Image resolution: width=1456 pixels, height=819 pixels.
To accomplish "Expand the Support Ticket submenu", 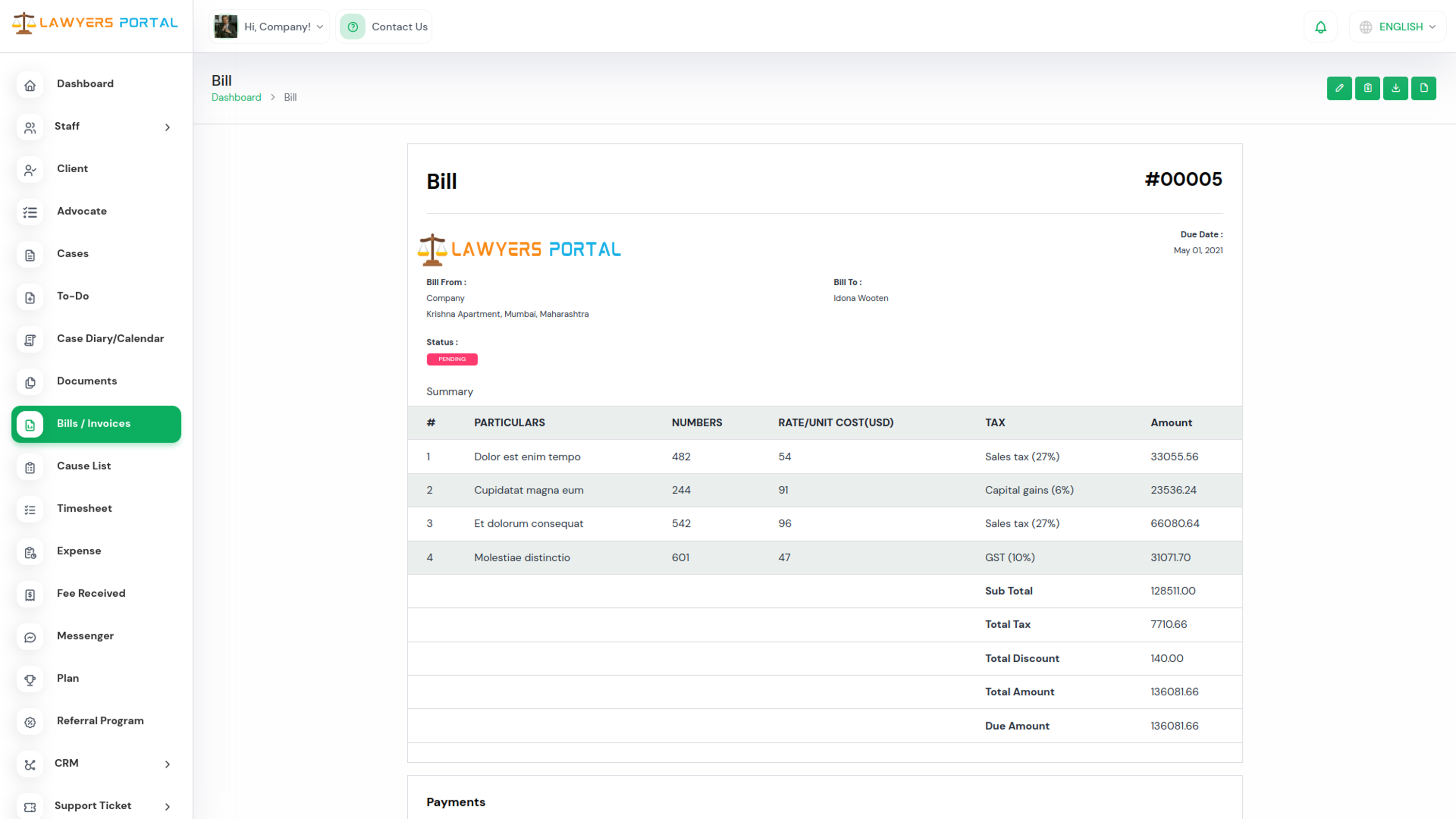I will point(167,806).
